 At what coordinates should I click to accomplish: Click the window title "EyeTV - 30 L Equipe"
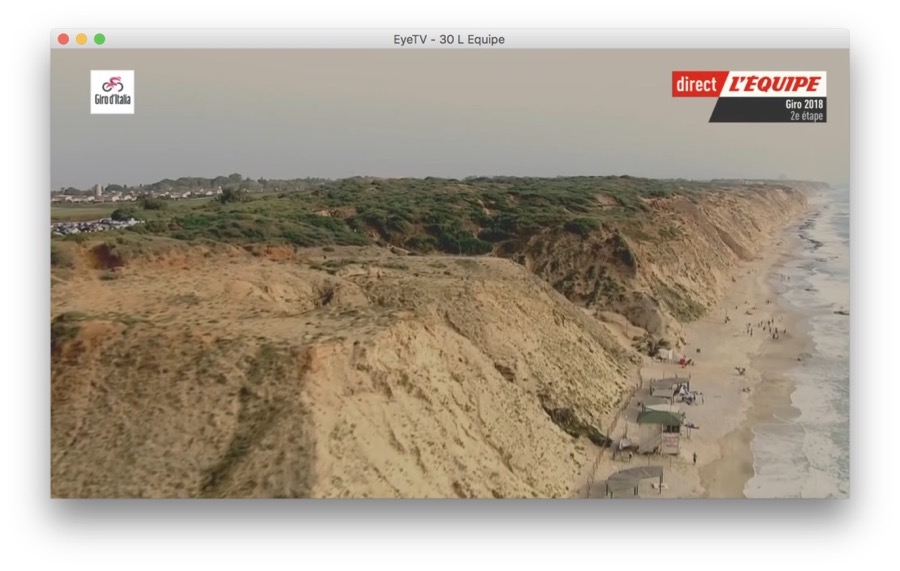tap(449, 39)
